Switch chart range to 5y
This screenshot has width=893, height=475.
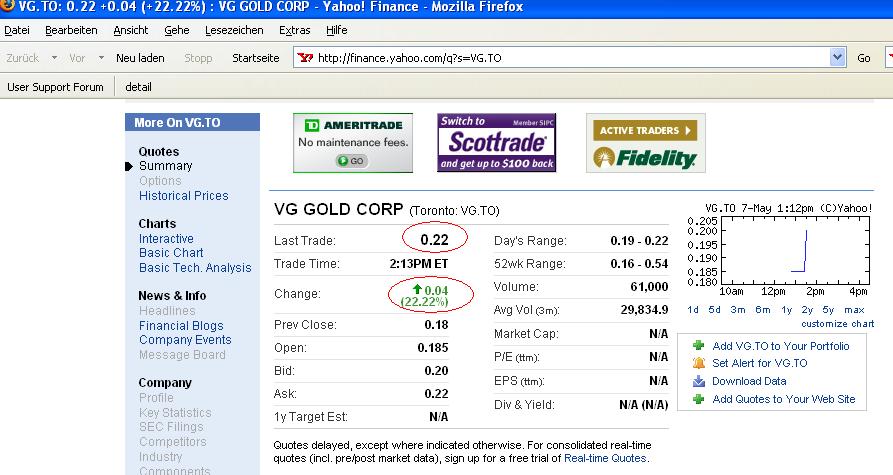pyautogui.click(x=828, y=309)
